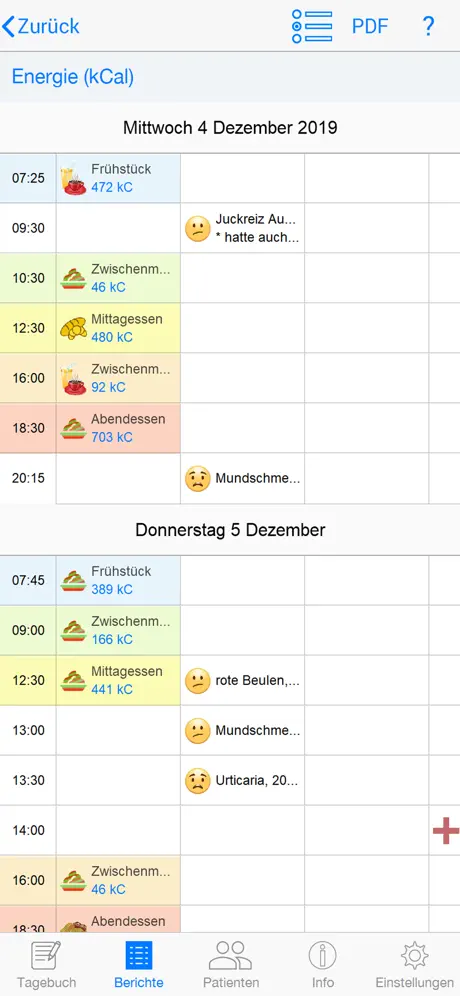Open Mittagessen 480 kC croissant entry
The image size is (460, 996).
click(118, 328)
